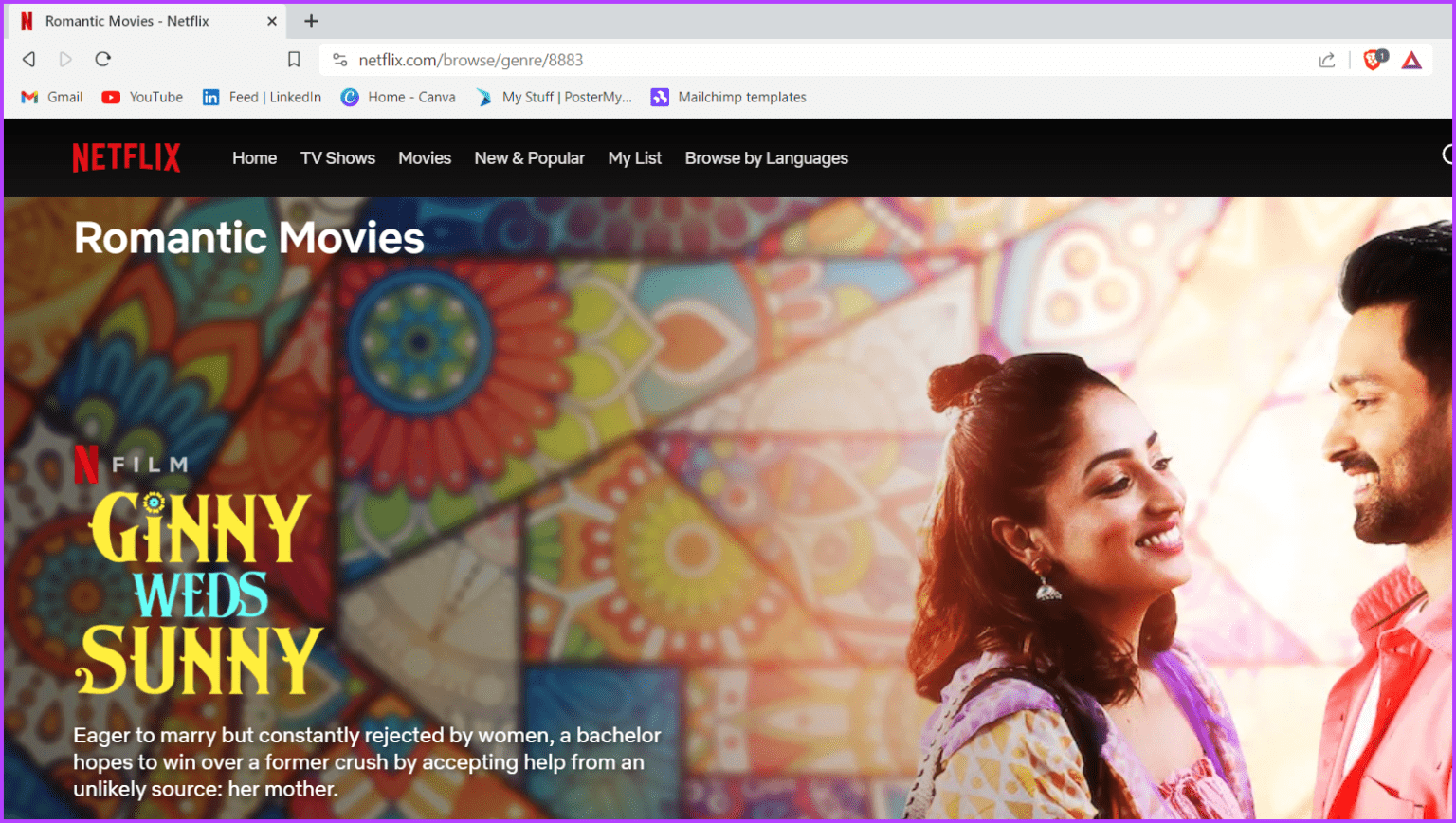
Task: Open the My Stuff | PosterMy... bookmark
Action: click(554, 97)
